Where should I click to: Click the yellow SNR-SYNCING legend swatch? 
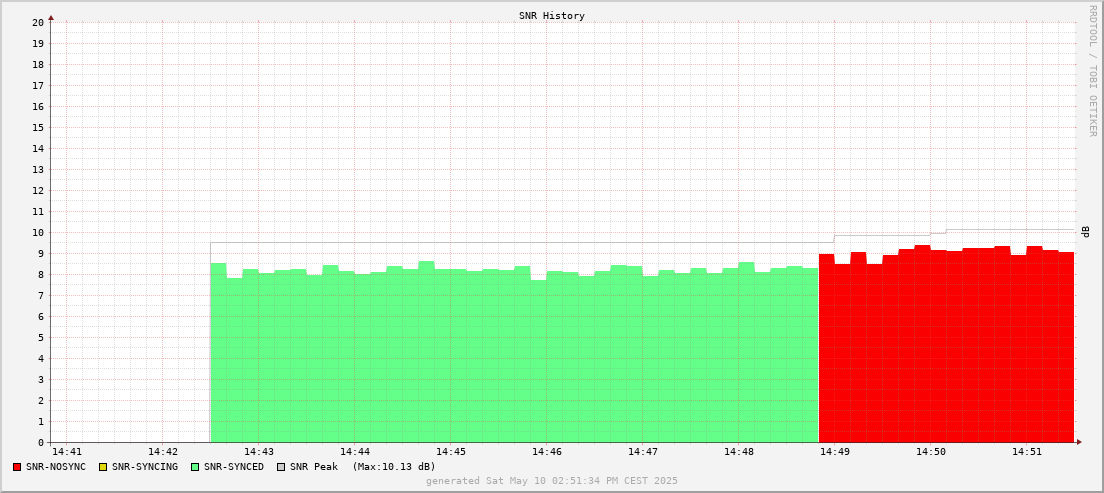[x=103, y=467]
